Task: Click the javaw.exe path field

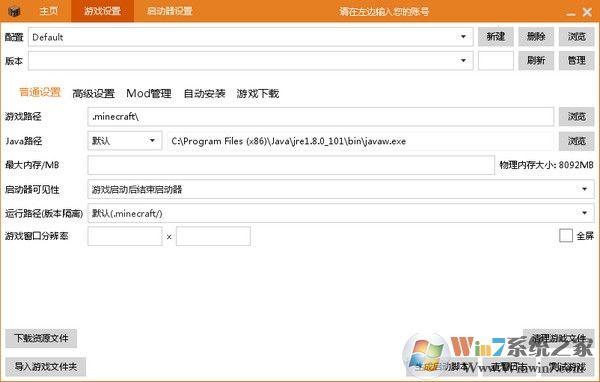Action: (360, 141)
